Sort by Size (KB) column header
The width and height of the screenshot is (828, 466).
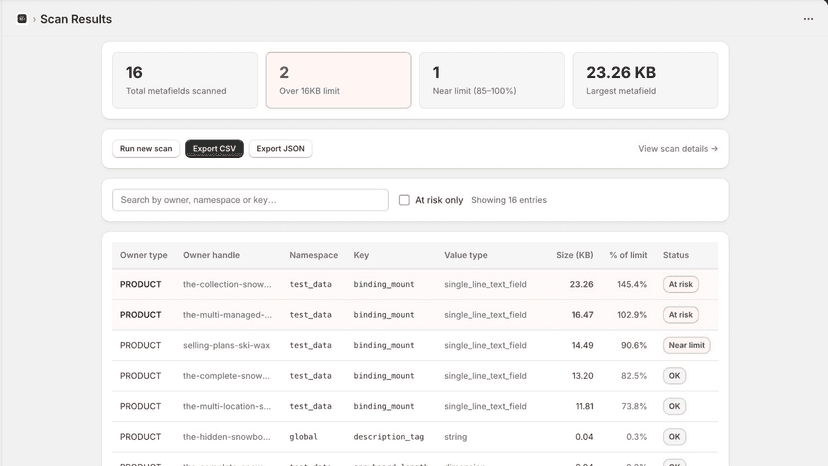coord(575,255)
